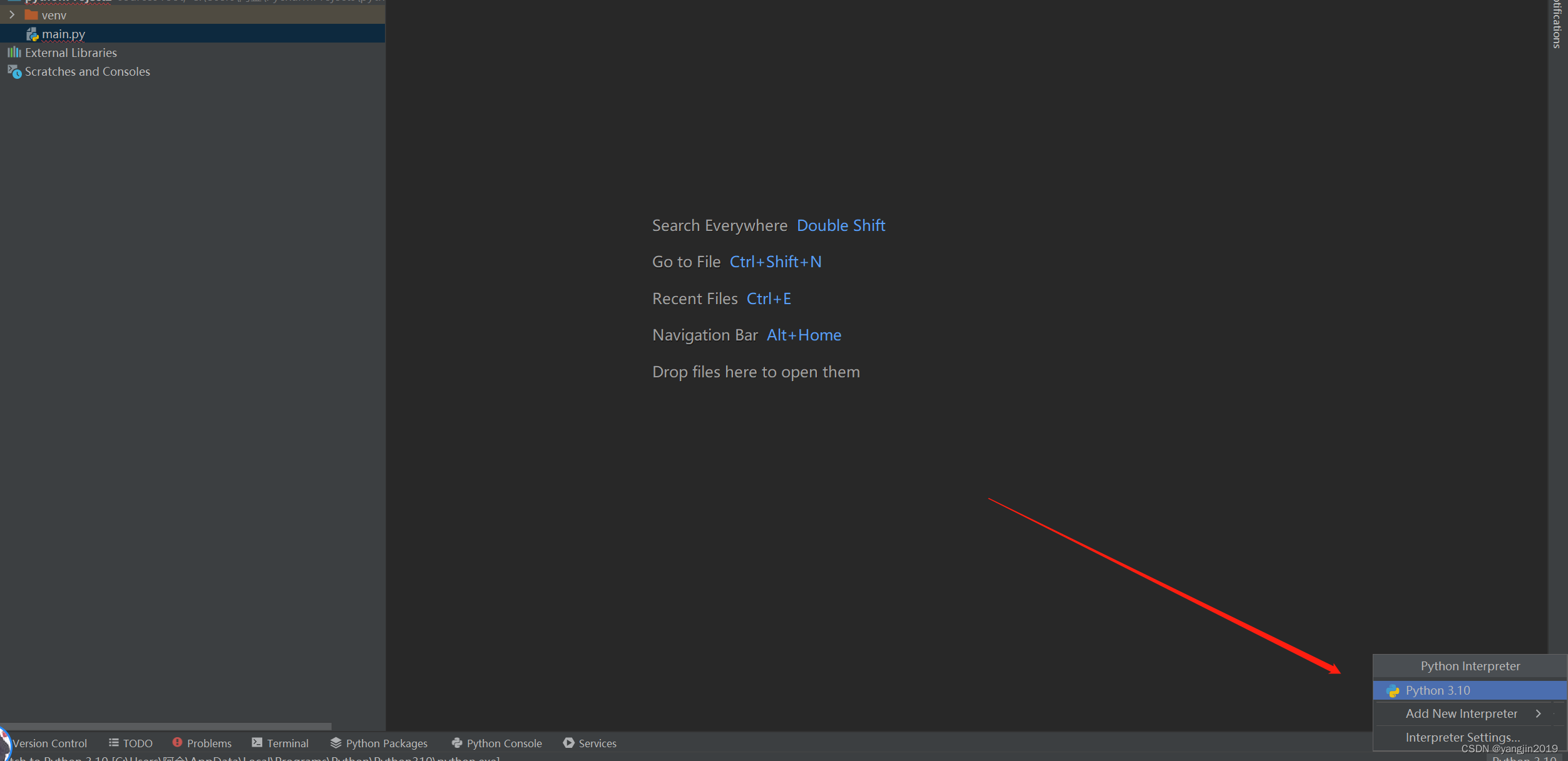The height and width of the screenshot is (761, 1568).
Task: Open the Terminal tool window
Action: (x=287, y=743)
